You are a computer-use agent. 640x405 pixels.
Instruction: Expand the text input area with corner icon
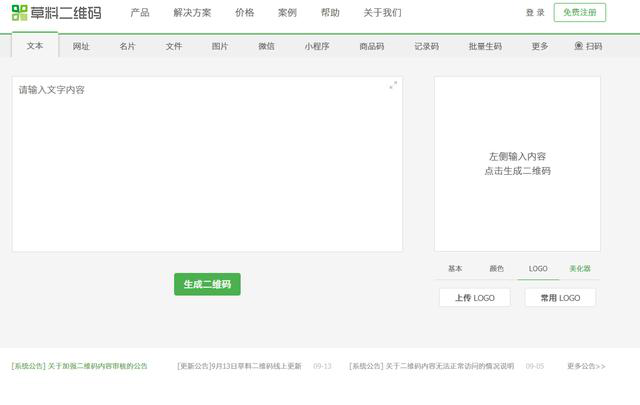coord(393,85)
